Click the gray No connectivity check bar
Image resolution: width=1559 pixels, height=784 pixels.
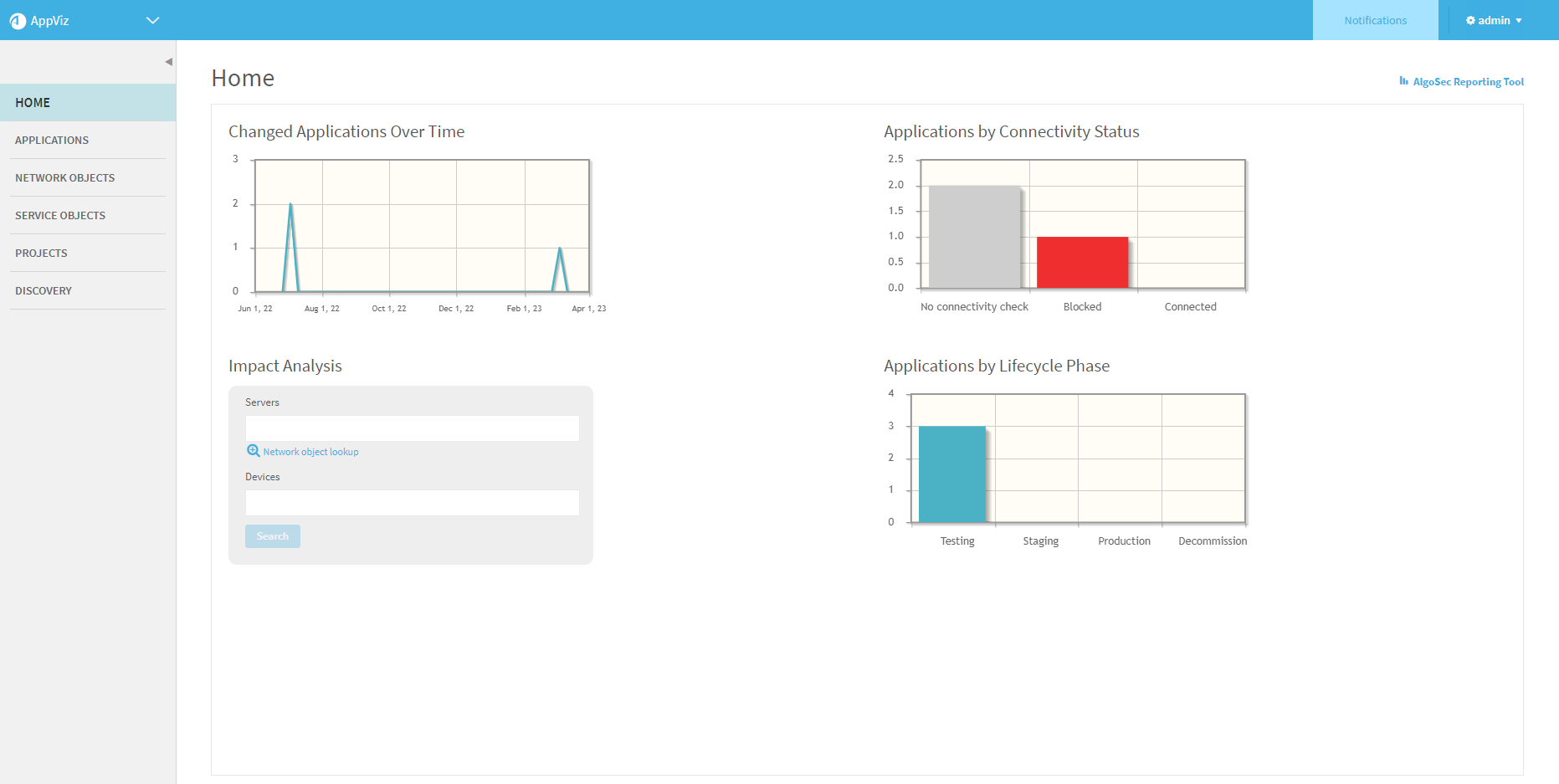point(974,237)
